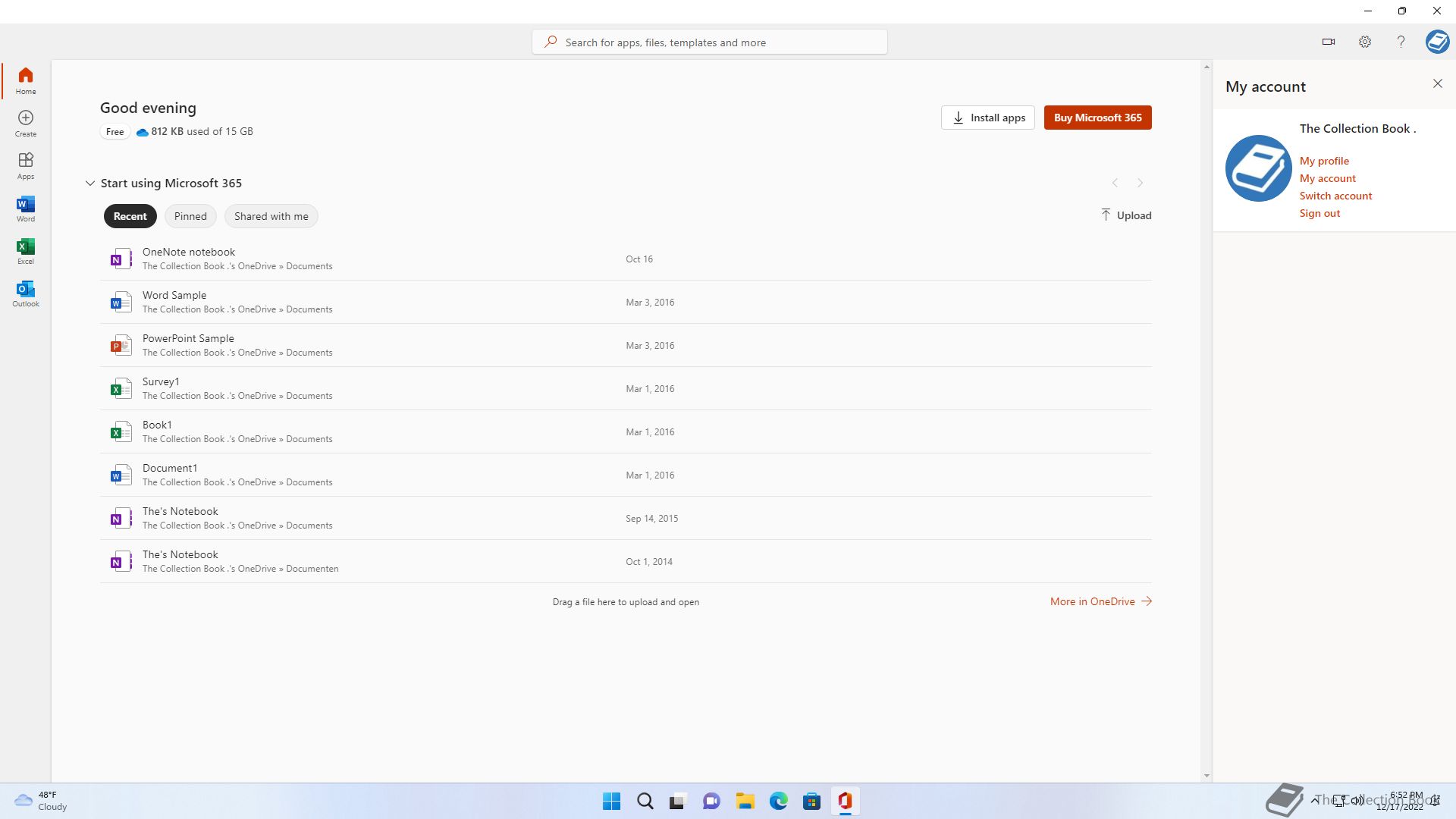Click Buy Microsoft 365 button
Screen dimensions: 1456x819
point(1098,118)
